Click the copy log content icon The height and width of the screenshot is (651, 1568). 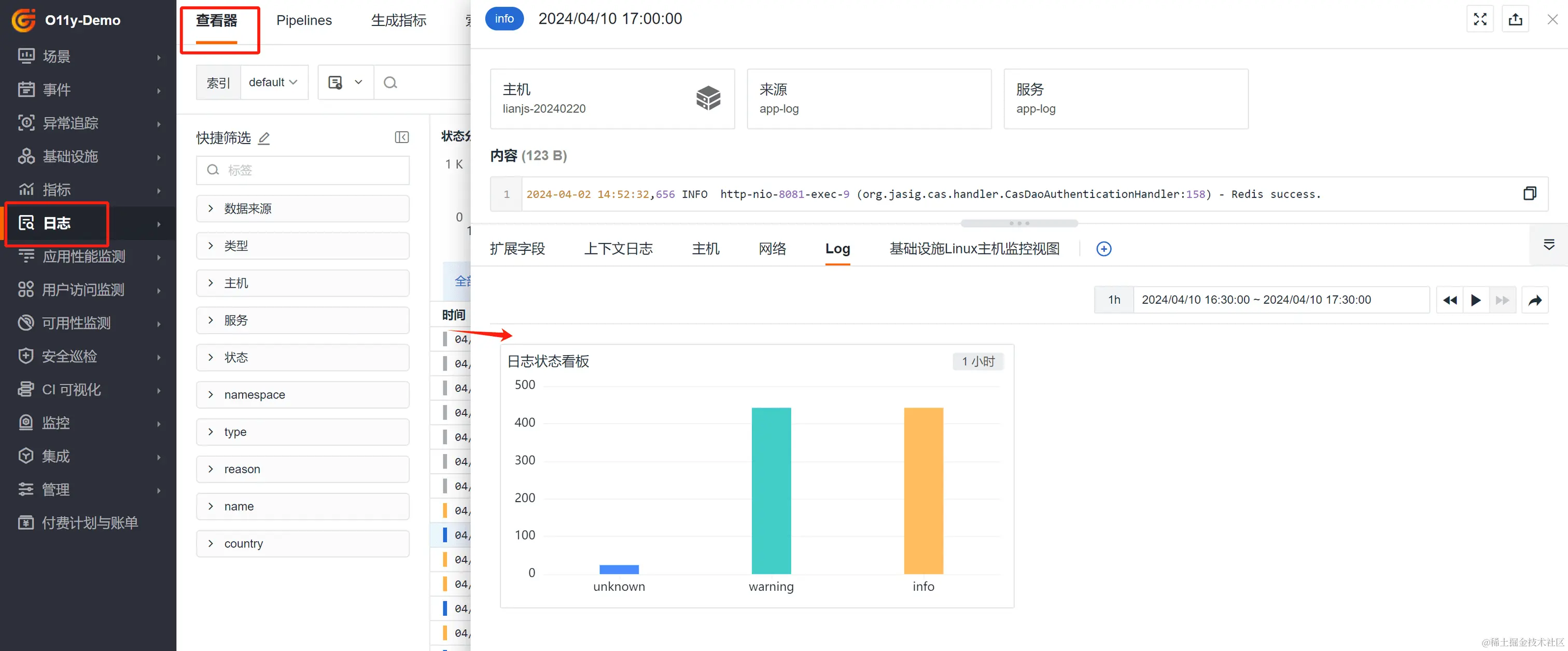(x=1529, y=193)
